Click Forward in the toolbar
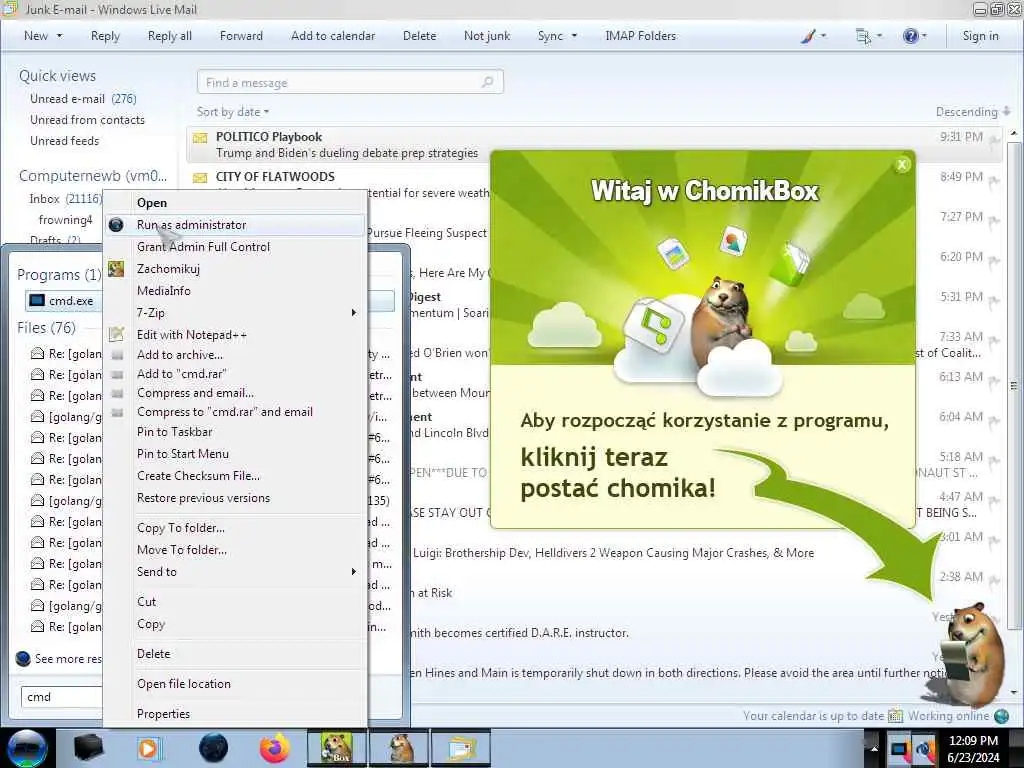Screen dimensions: 1024x768 [x=241, y=36]
